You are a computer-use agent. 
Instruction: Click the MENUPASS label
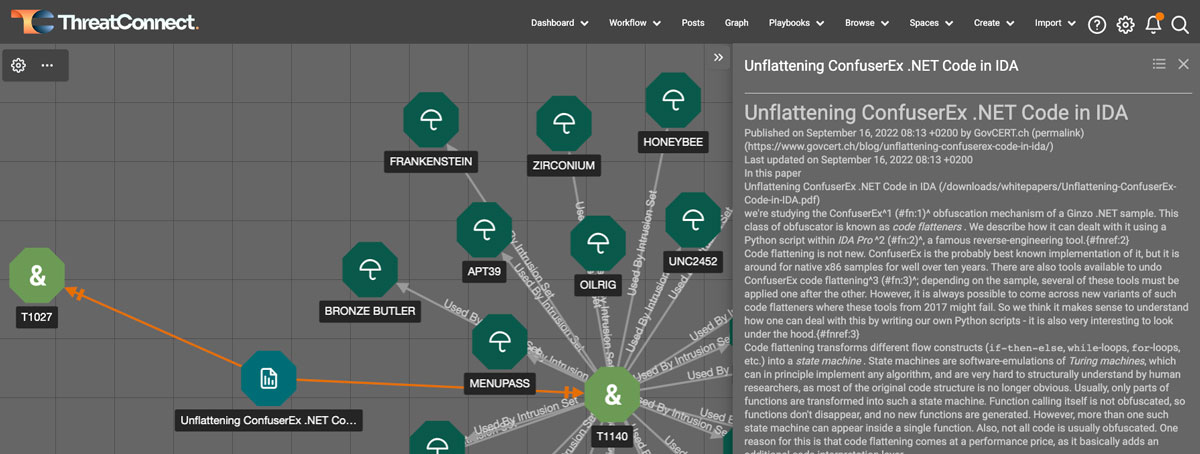point(499,383)
